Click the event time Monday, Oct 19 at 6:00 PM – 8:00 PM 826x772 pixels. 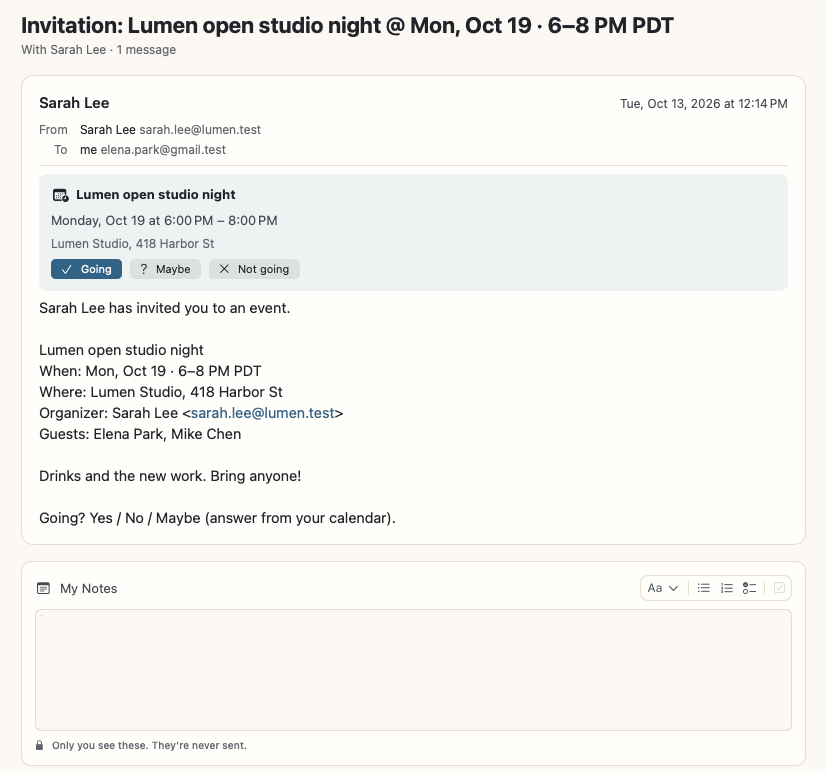coord(164,221)
